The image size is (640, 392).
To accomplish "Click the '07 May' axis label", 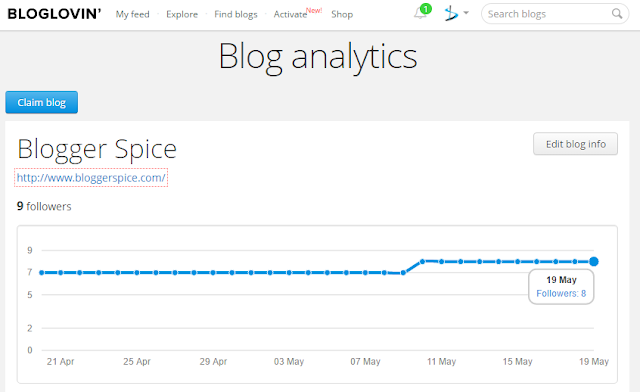I will [365, 361].
